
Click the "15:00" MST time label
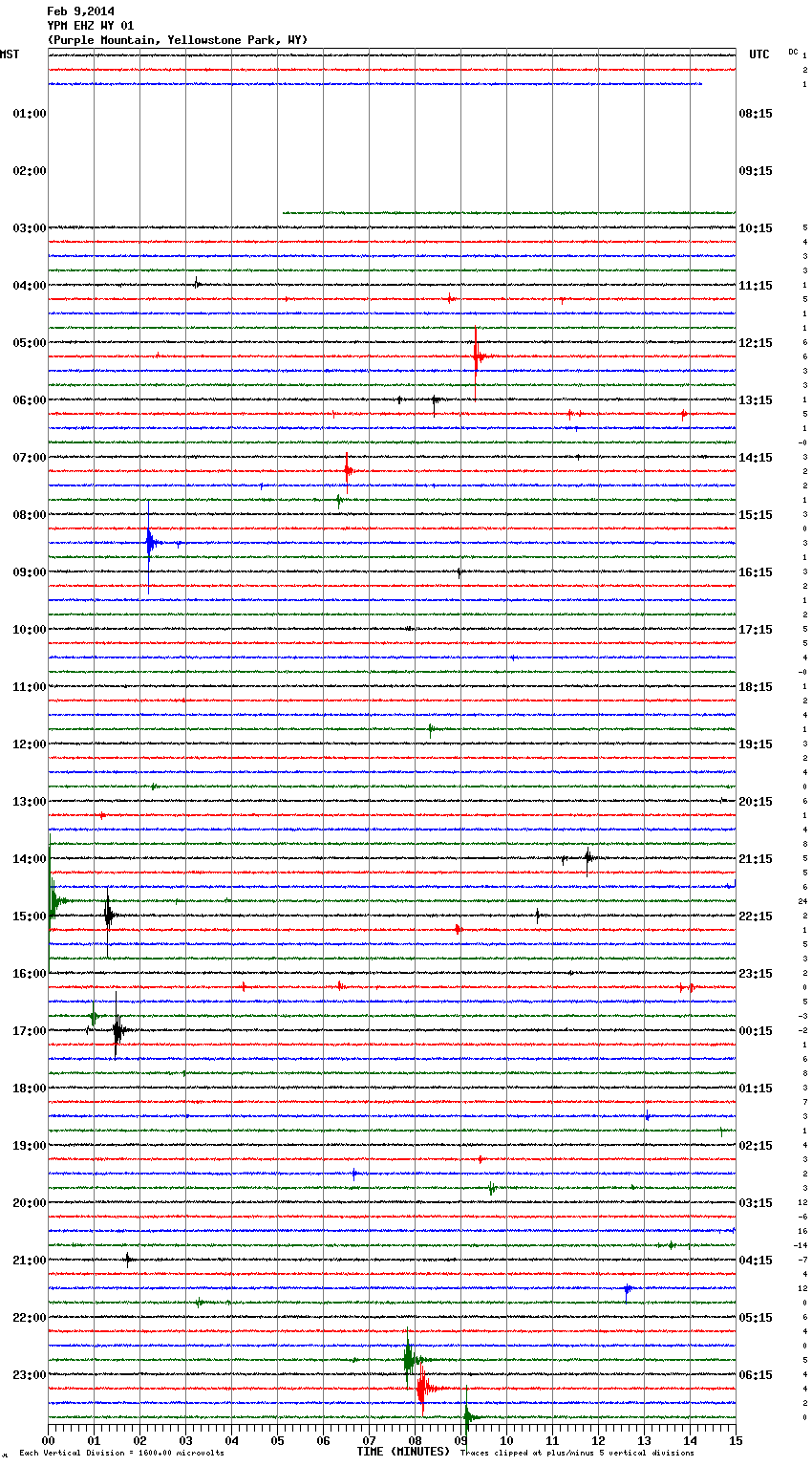(x=29, y=916)
